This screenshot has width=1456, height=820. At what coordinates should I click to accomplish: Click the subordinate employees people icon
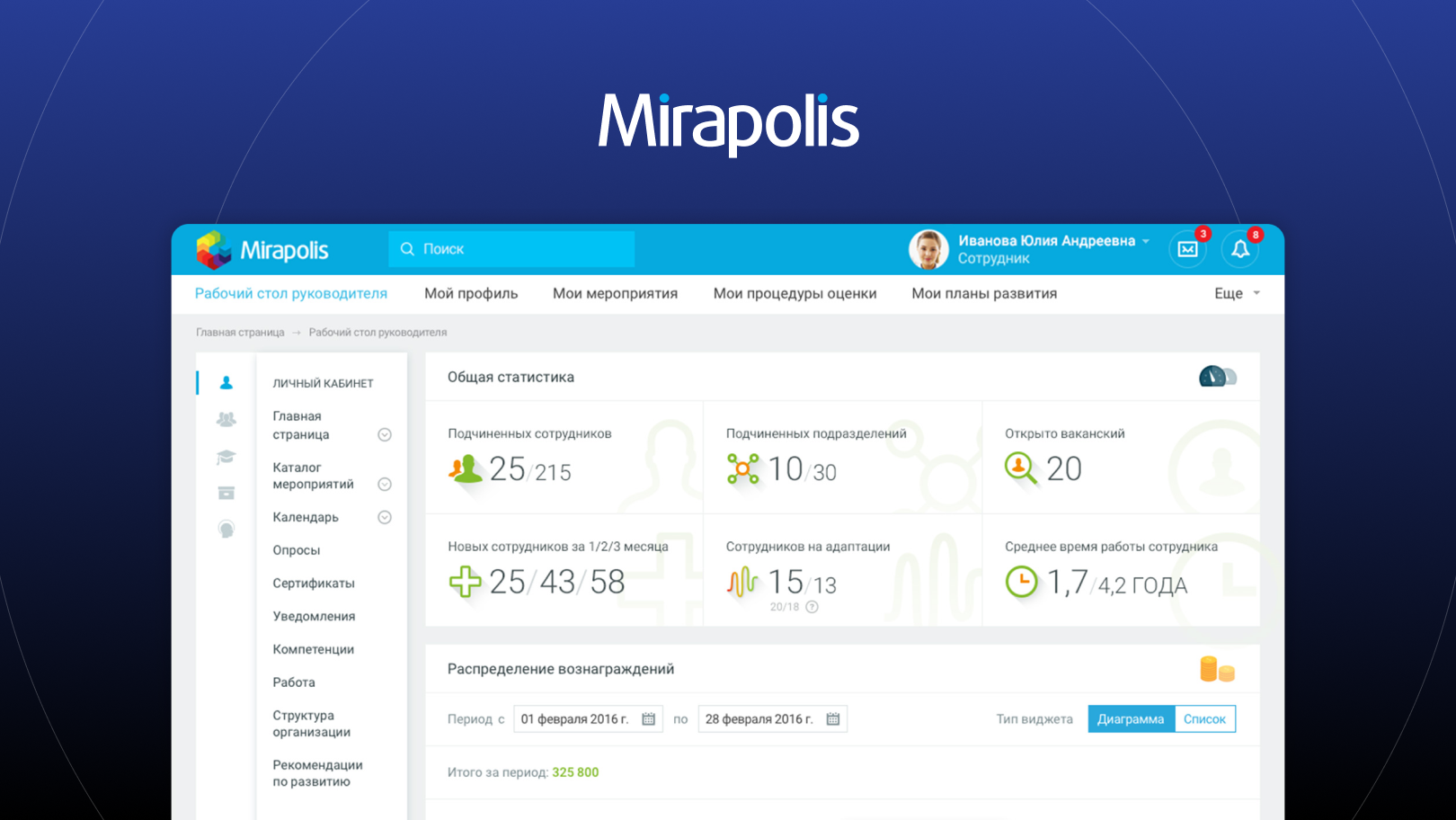tap(466, 468)
